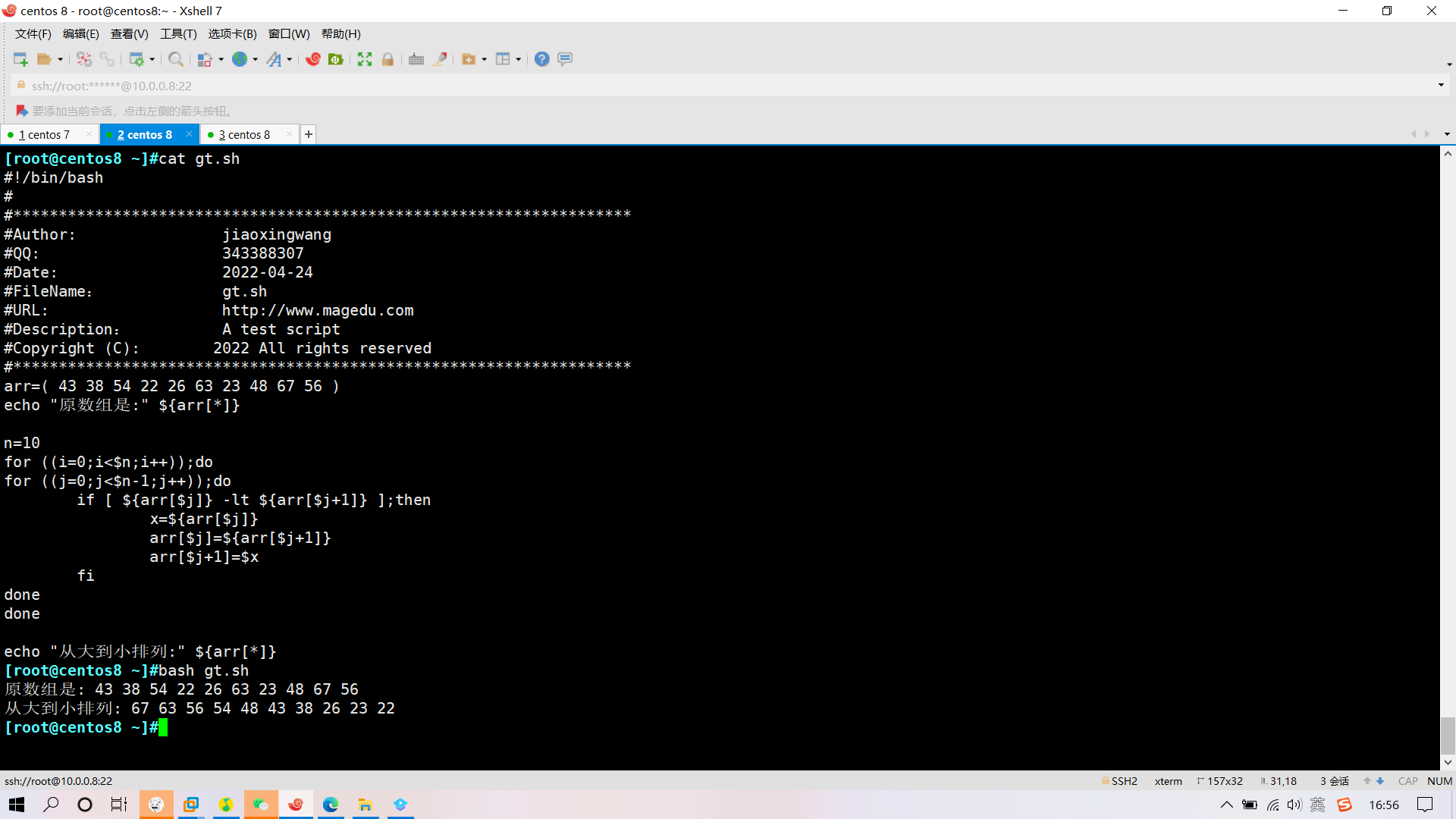Switch to the 3 centos 8 tab
The image size is (1456, 819).
point(244,134)
